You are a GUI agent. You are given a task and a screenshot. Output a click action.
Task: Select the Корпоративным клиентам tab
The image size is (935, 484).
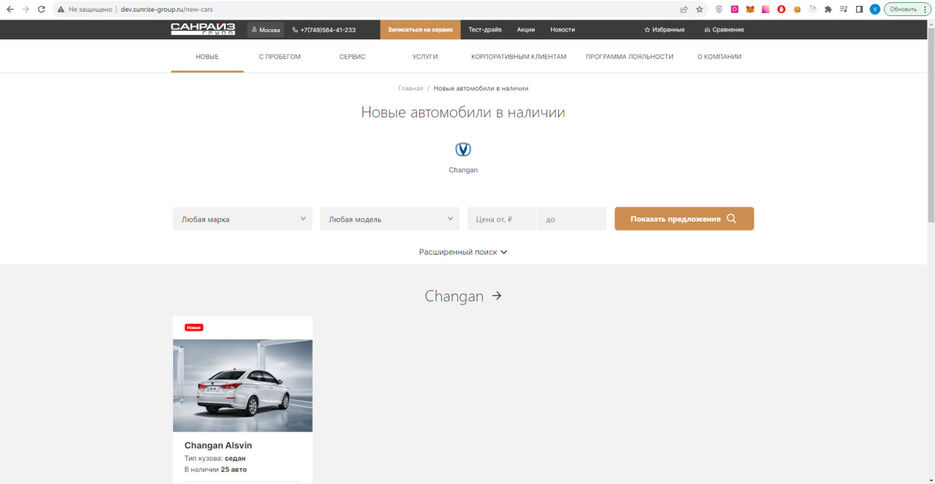pyautogui.click(x=519, y=57)
